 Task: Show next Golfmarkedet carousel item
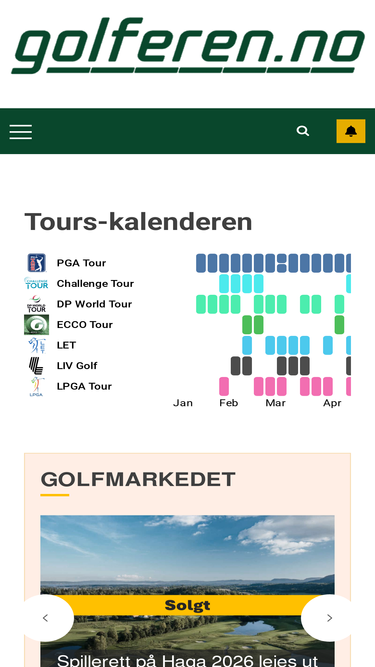329,618
